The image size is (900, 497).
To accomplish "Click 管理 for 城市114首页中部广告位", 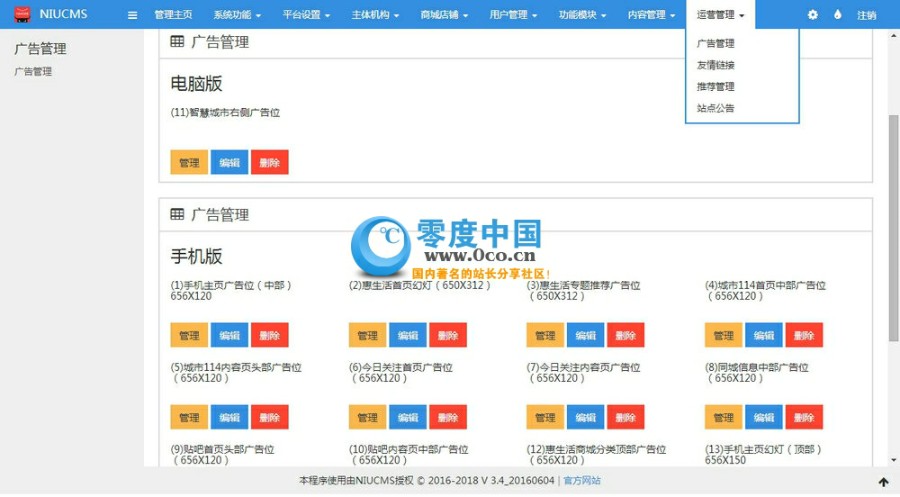I will [724, 335].
